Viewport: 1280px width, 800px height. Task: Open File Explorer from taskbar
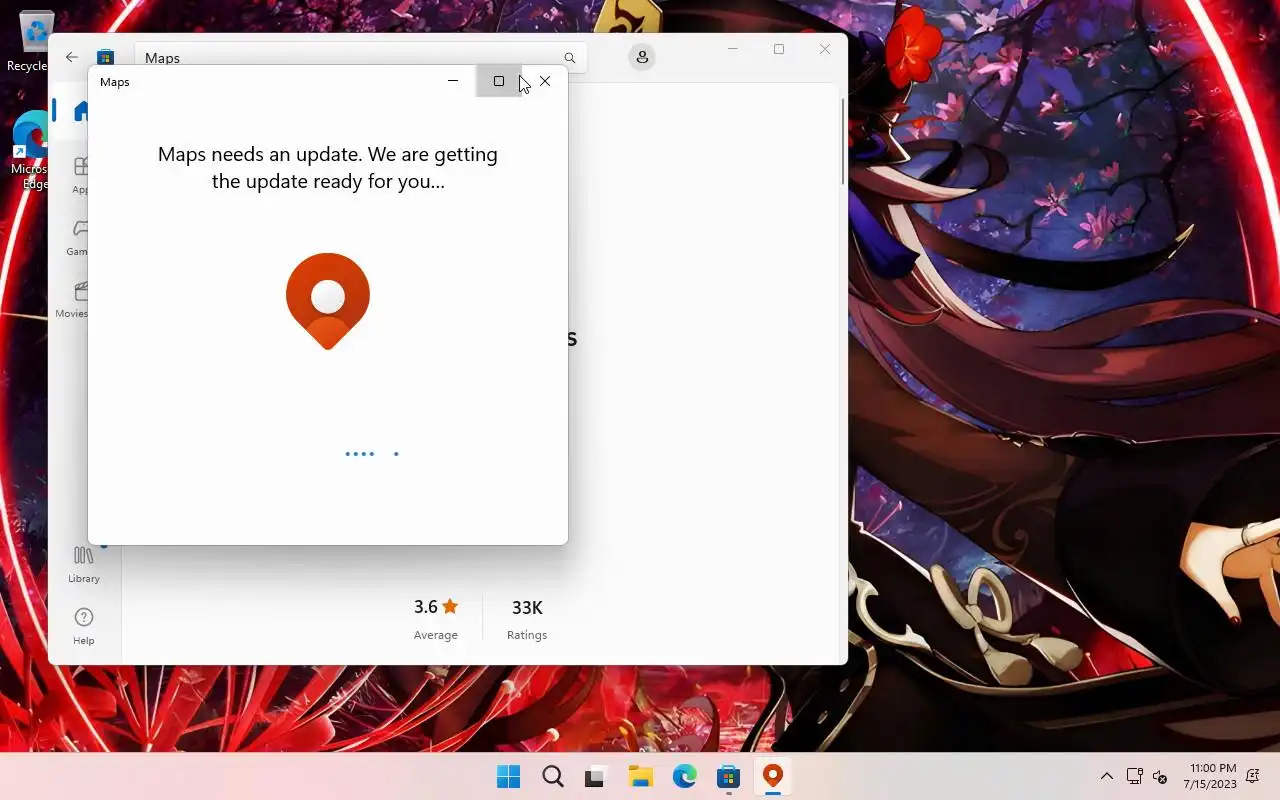coord(640,776)
